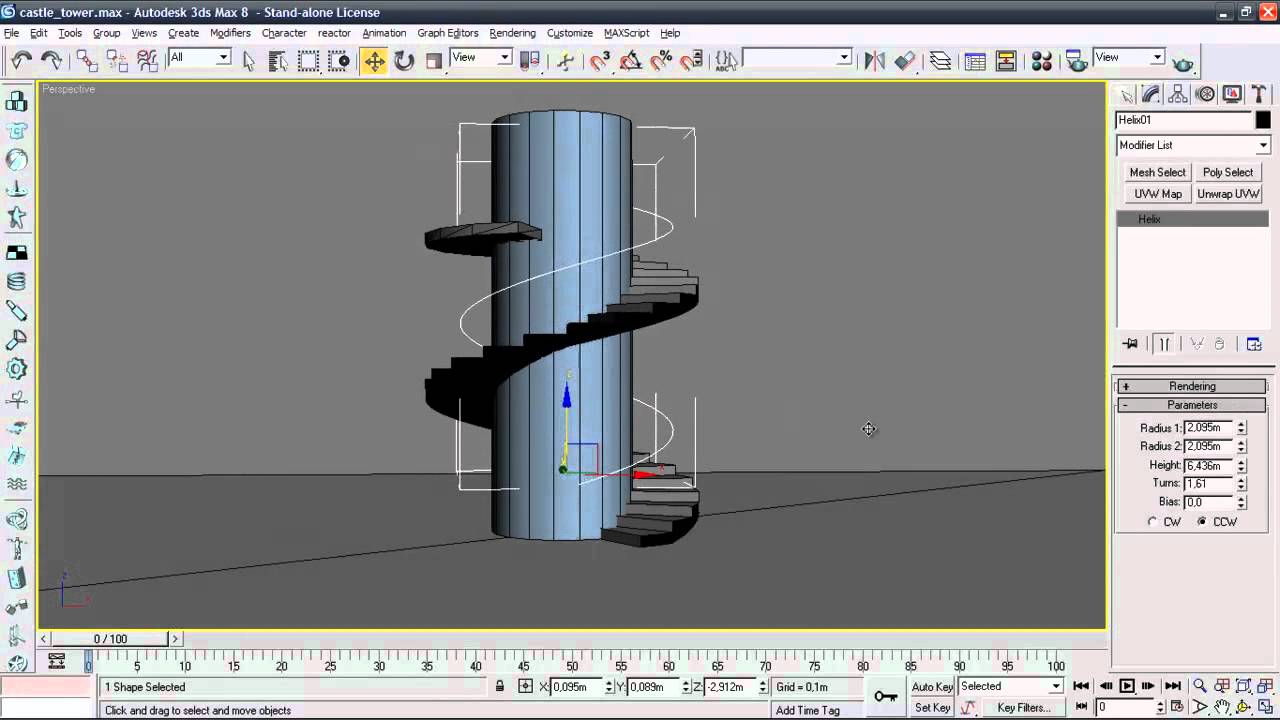Click the Bind to Space Warp icon
This screenshot has width=1280, height=720.
tap(147, 61)
